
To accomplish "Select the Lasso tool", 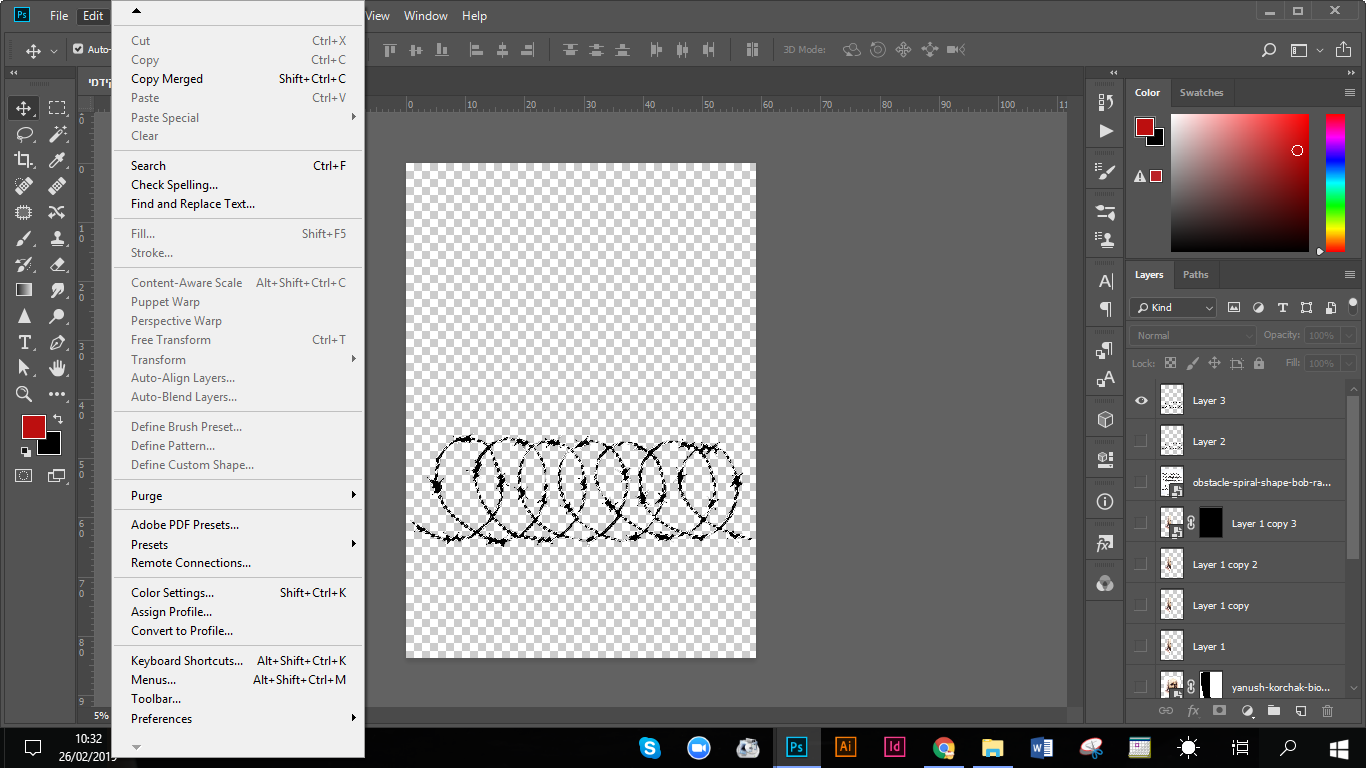I will [23, 134].
